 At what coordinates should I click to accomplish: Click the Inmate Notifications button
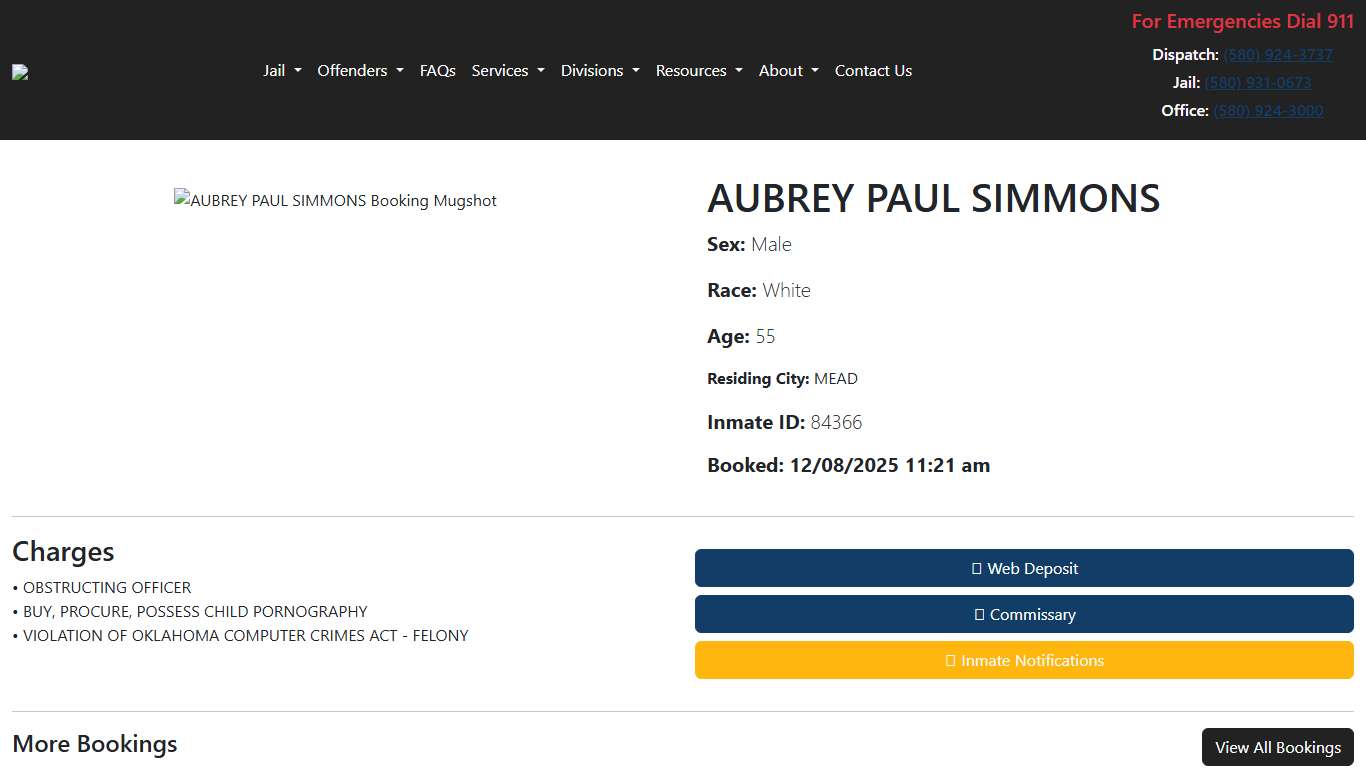(1023, 660)
